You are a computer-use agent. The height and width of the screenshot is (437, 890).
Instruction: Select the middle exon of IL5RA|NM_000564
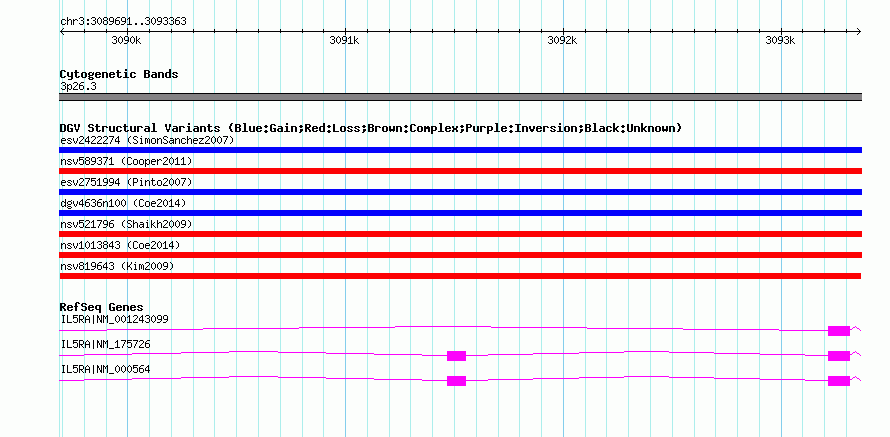456,381
